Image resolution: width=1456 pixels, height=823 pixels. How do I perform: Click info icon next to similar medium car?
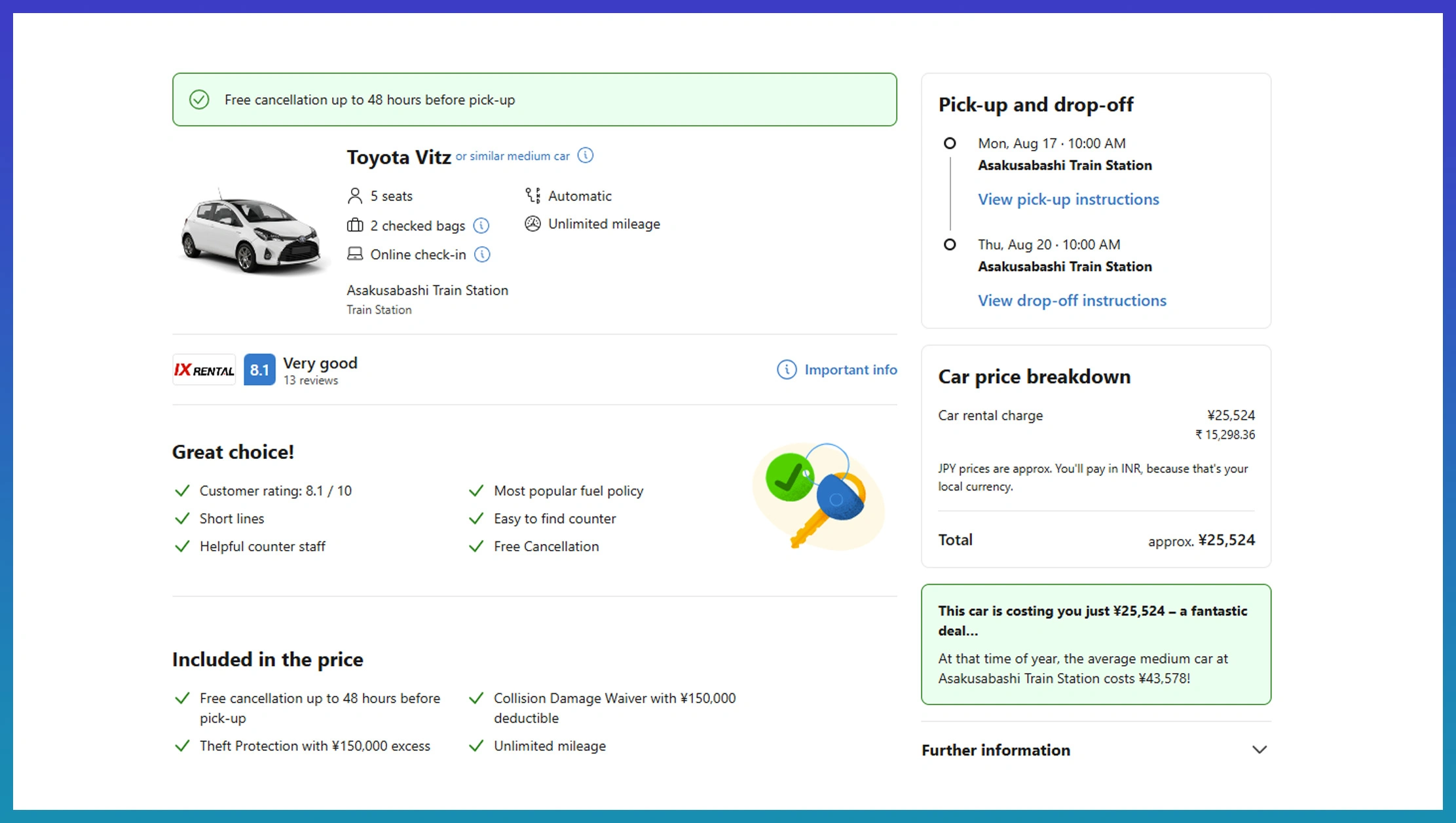click(x=586, y=155)
